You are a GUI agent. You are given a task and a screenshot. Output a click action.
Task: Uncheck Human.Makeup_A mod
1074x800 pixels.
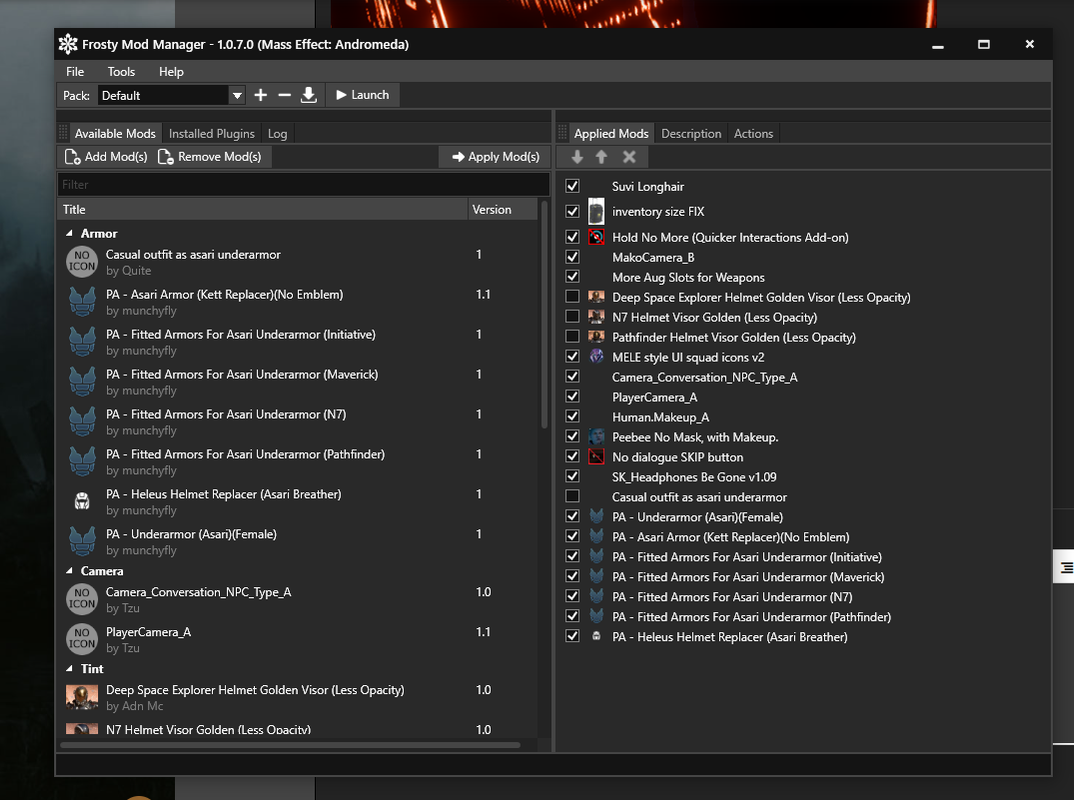573,416
